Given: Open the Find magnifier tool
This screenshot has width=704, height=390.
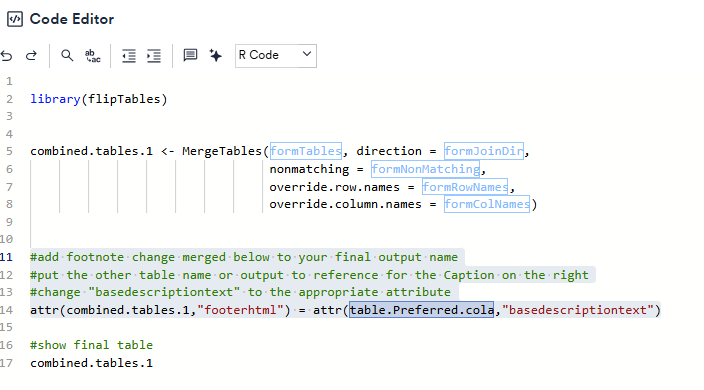Looking at the screenshot, I should (x=67, y=56).
